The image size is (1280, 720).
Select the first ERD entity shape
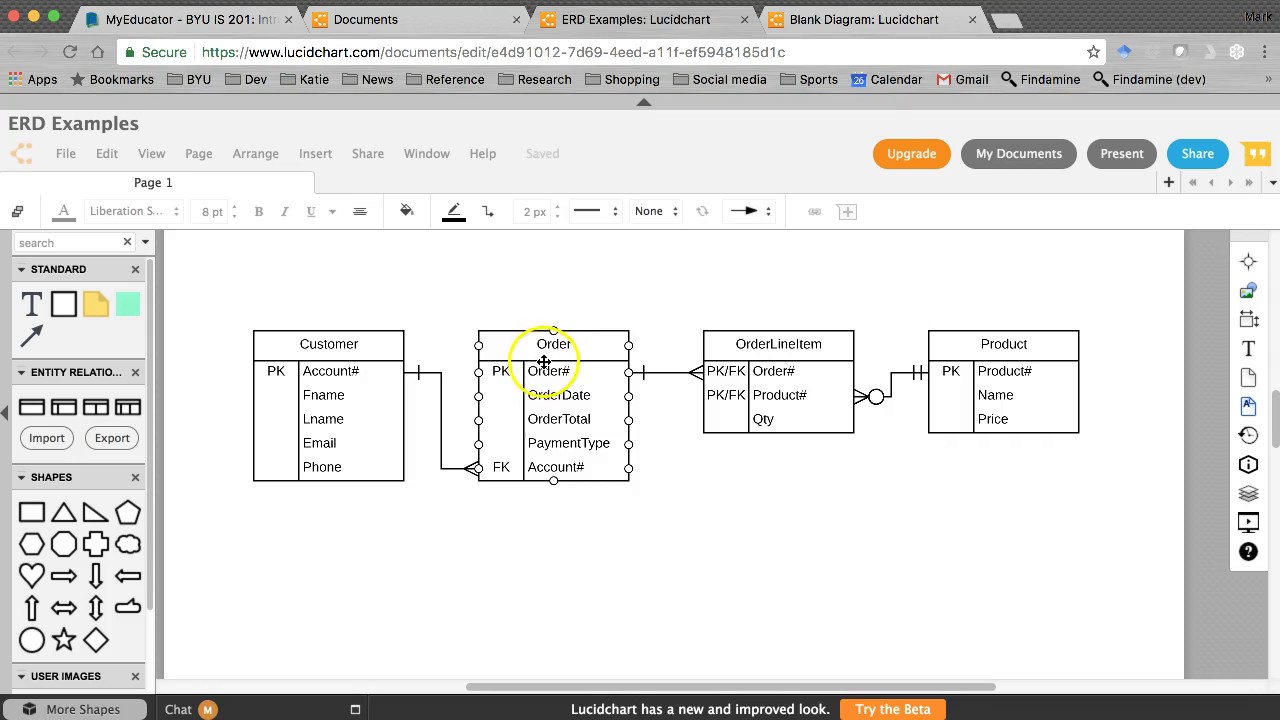click(x=31, y=407)
